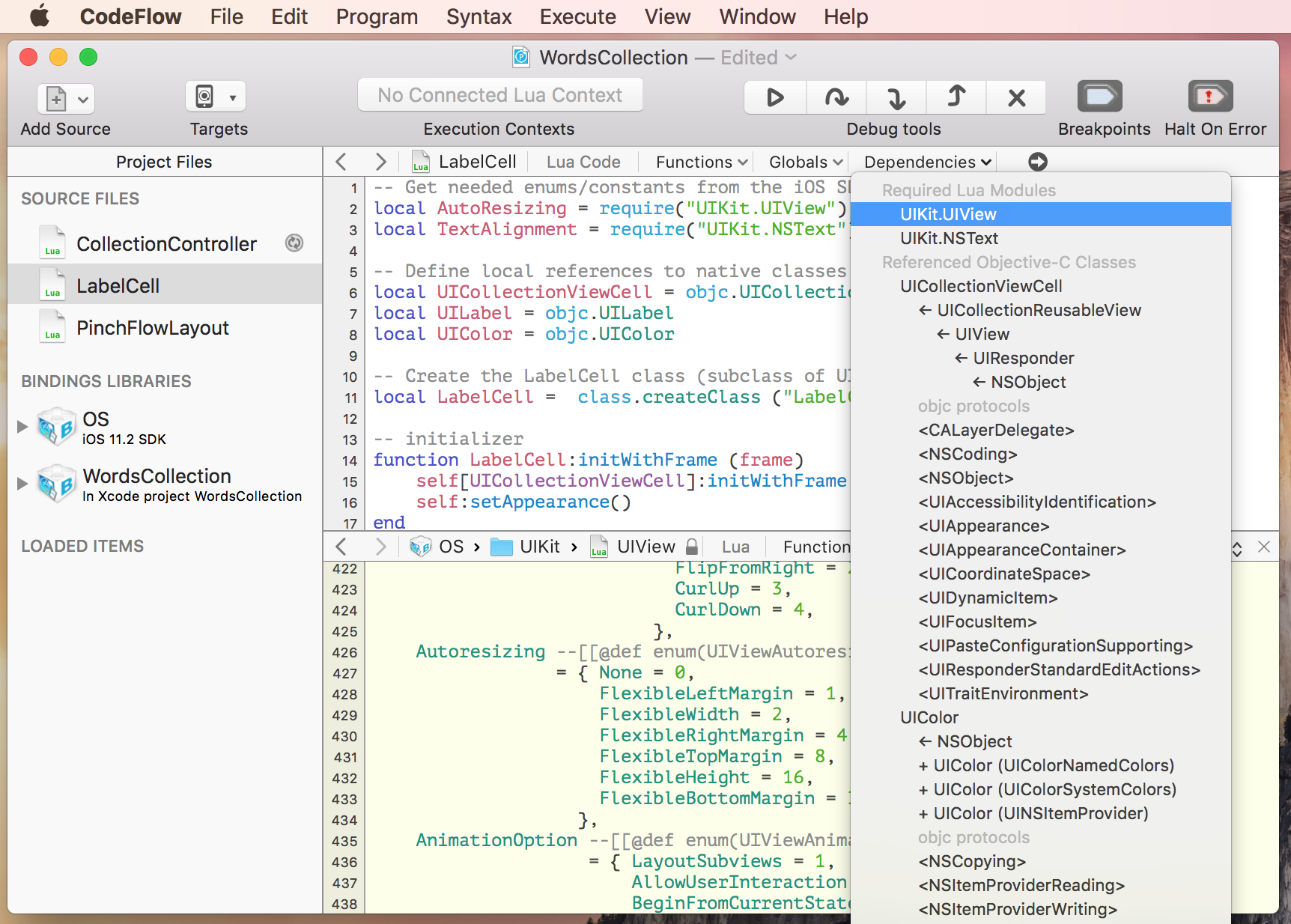Select UICollectionReusableView superclass entry
The image size is (1291, 924).
tap(1041, 310)
